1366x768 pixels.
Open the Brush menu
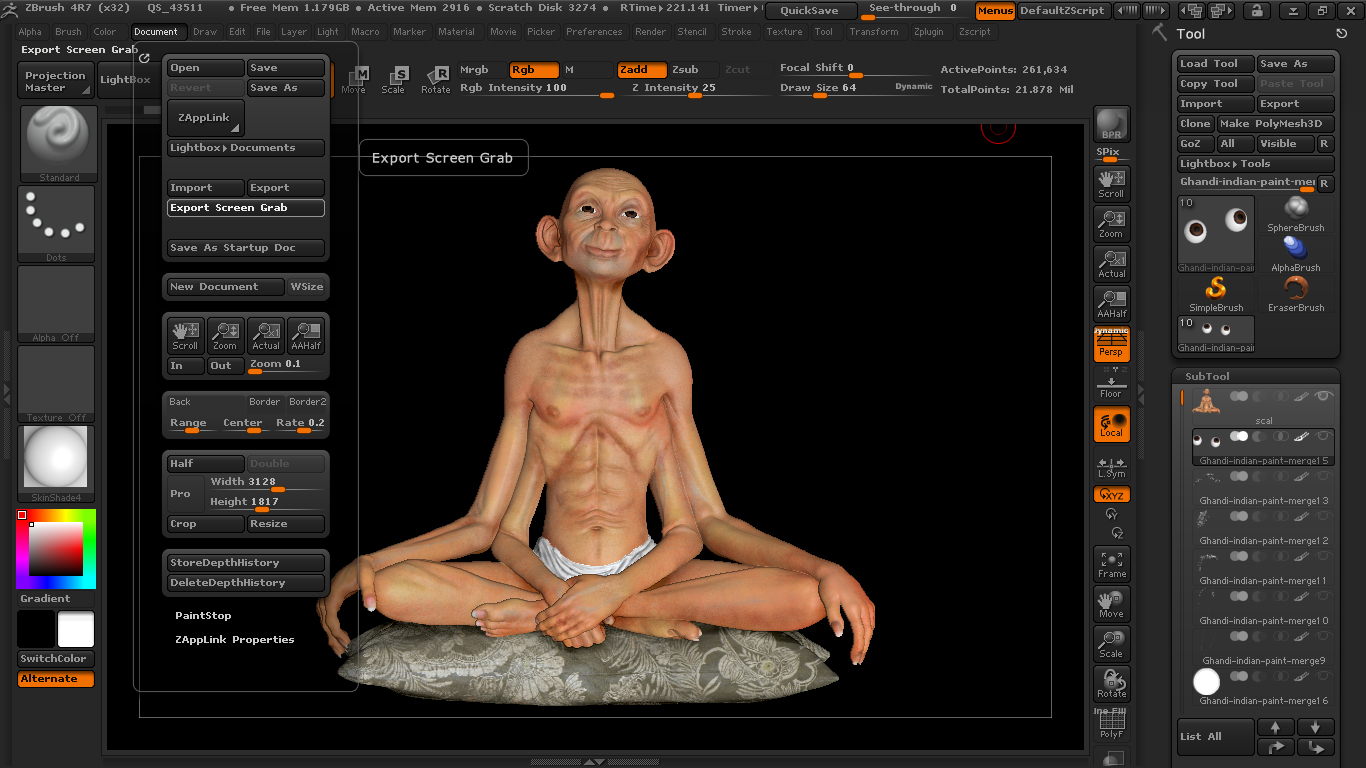click(68, 32)
